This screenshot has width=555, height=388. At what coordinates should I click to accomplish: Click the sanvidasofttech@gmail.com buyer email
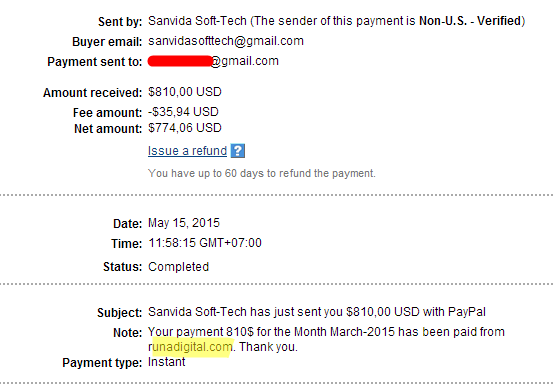[226, 41]
